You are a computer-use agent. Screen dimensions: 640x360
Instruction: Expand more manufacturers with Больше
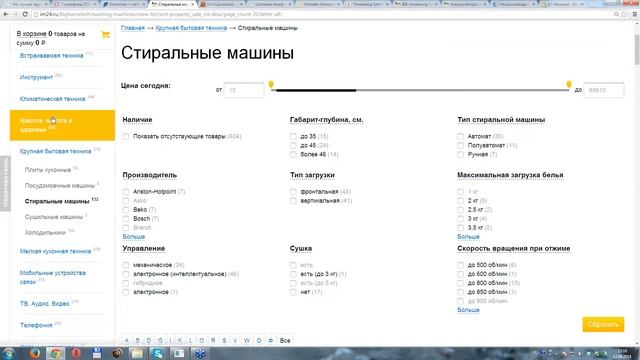[133, 237]
